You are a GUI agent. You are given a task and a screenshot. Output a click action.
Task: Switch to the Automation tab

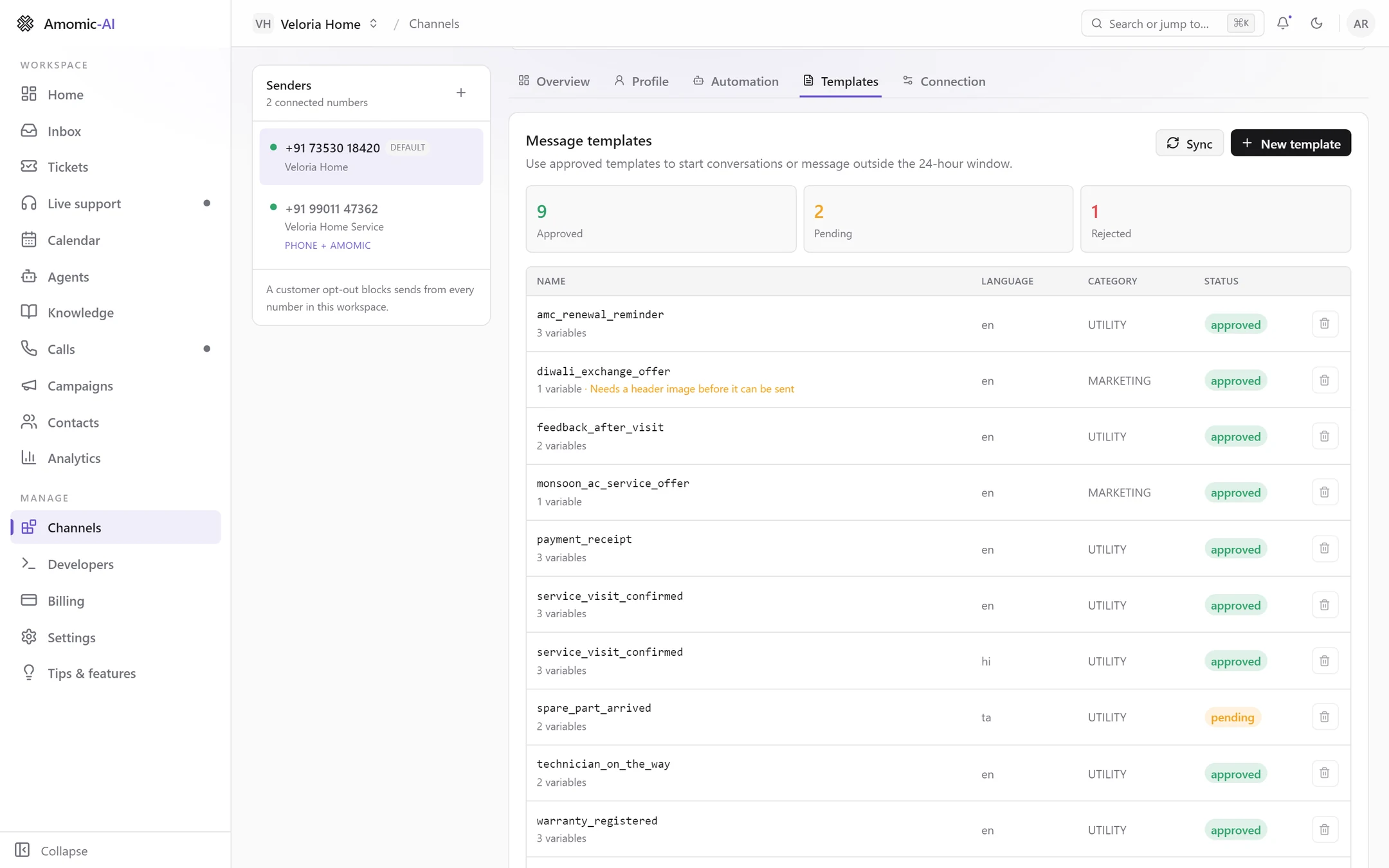pyautogui.click(x=736, y=81)
